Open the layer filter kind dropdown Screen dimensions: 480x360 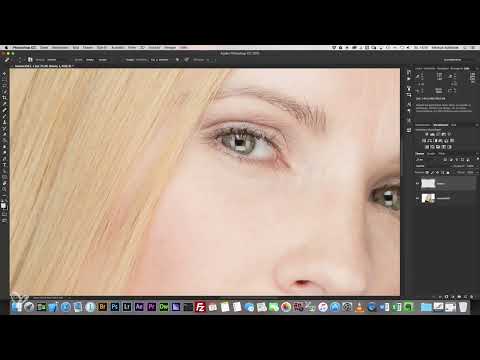click(428, 159)
